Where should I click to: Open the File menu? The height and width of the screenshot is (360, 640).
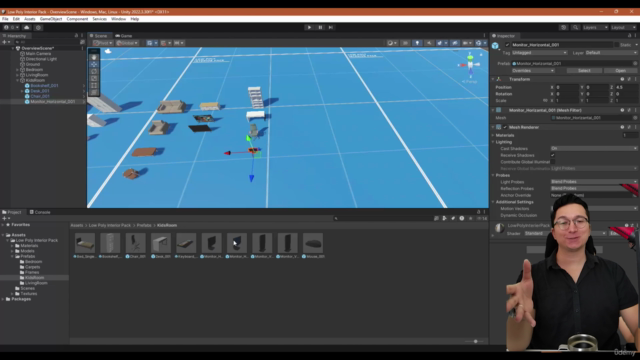tap(5, 19)
